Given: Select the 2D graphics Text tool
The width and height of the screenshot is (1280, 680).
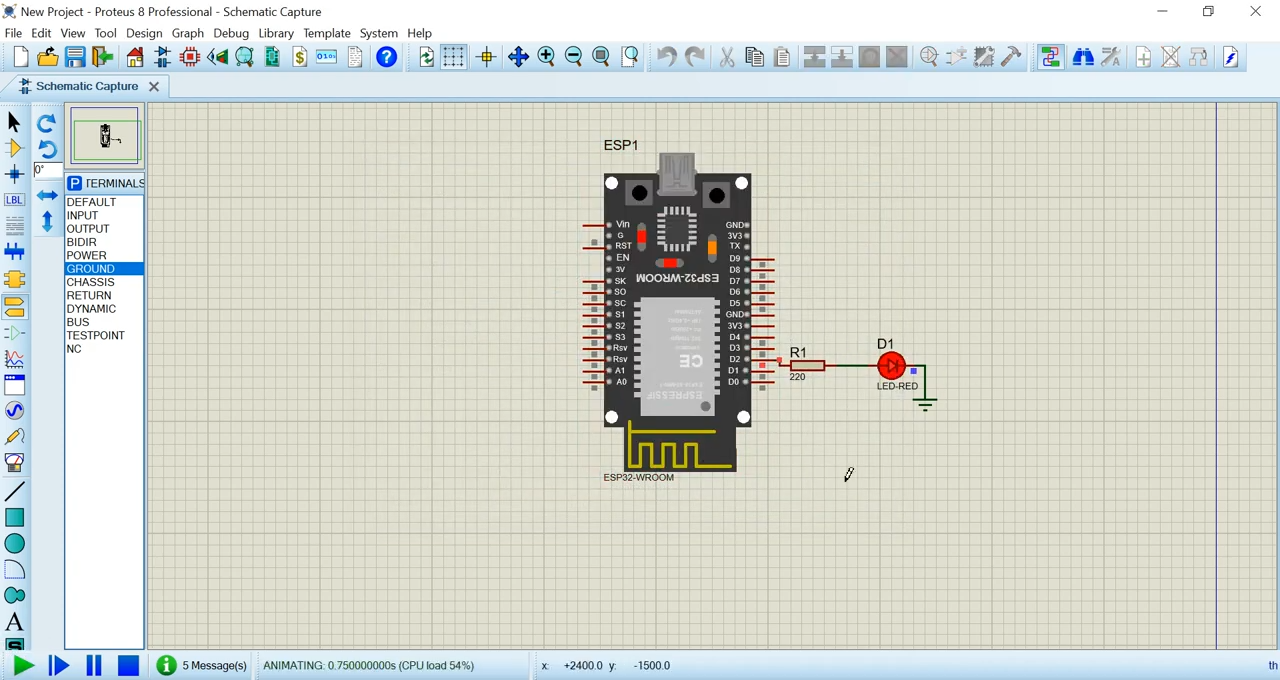Looking at the screenshot, I should coord(15,622).
